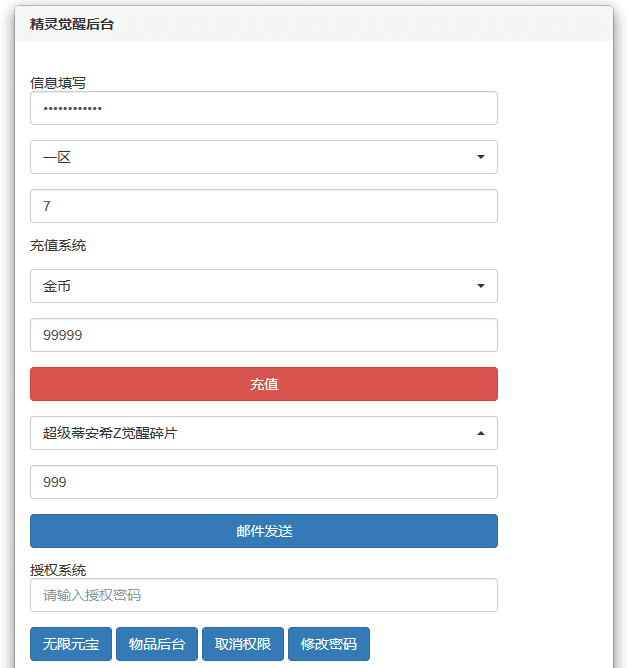Click the 无限元宝 button
This screenshot has width=633, height=668.
tap(71, 644)
